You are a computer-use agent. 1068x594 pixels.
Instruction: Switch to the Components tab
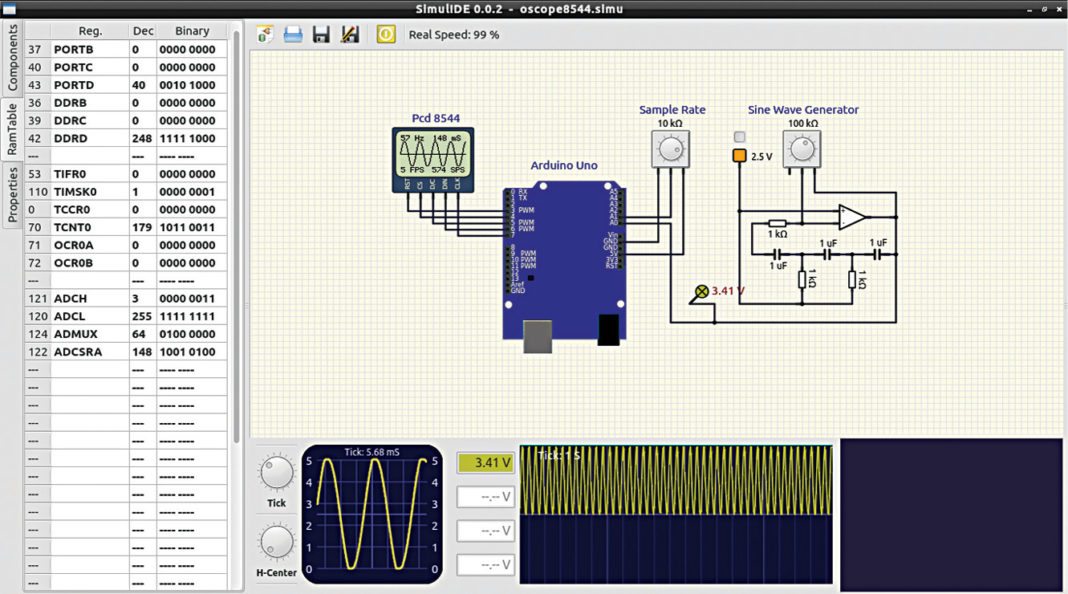pos(12,45)
